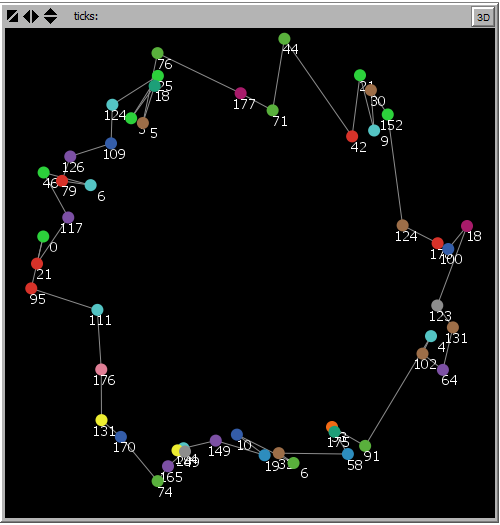Select the green node labeled 152

tap(388, 115)
